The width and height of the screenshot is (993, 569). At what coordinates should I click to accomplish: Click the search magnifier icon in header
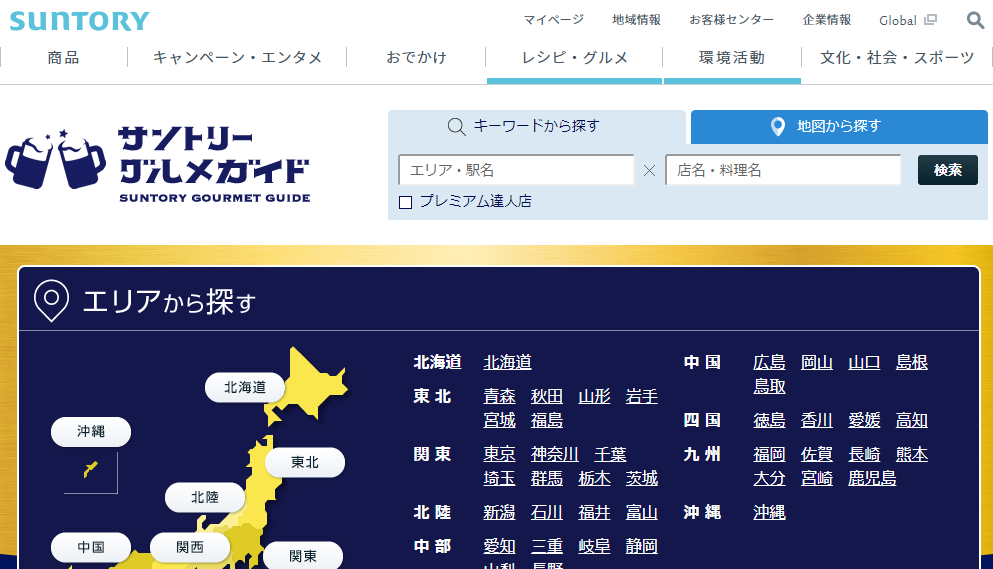tap(975, 20)
